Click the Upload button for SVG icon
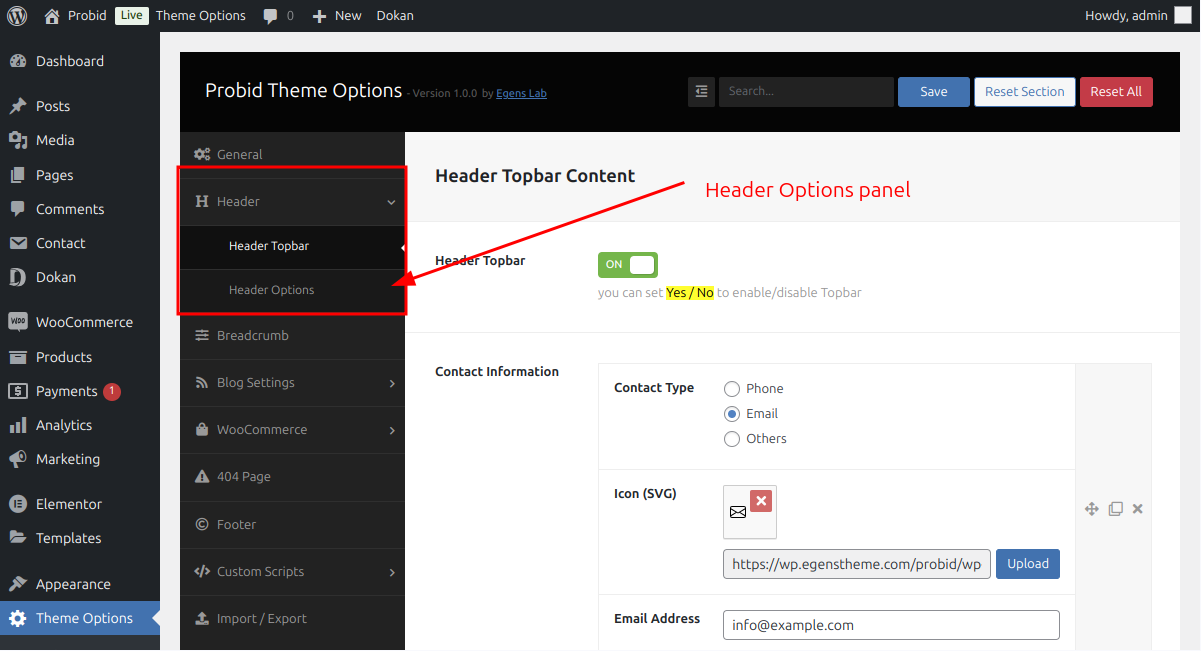The height and width of the screenshot is (651, 1201). point(1028,564)
